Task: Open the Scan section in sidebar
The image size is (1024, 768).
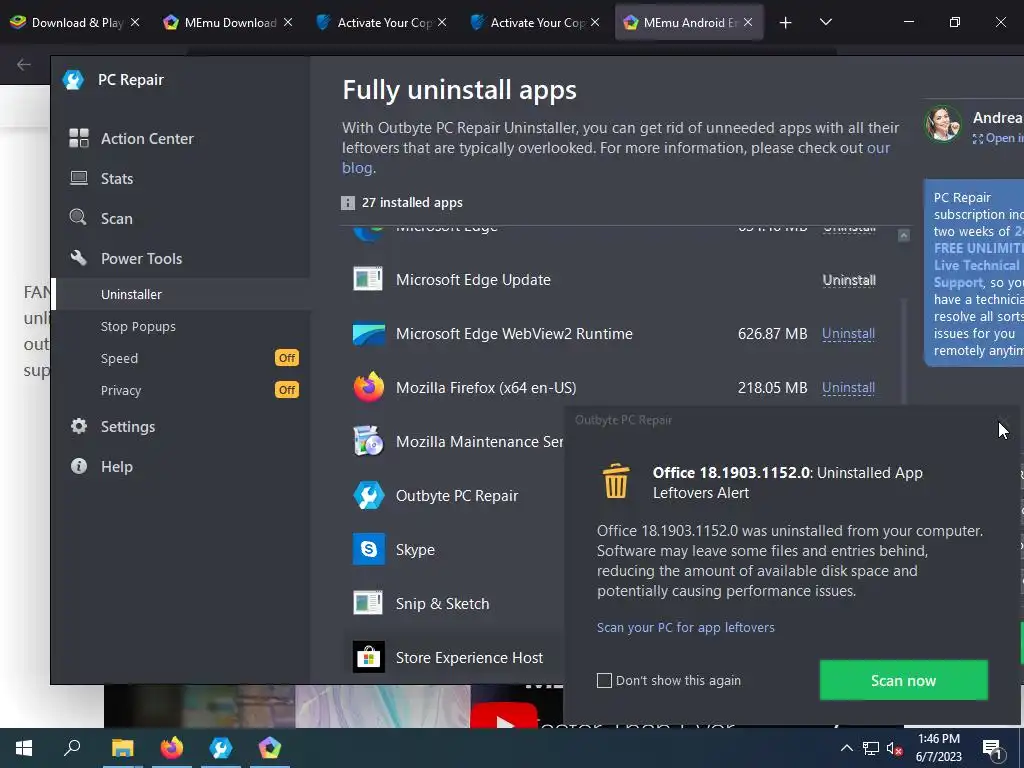Action: [116, 219]
